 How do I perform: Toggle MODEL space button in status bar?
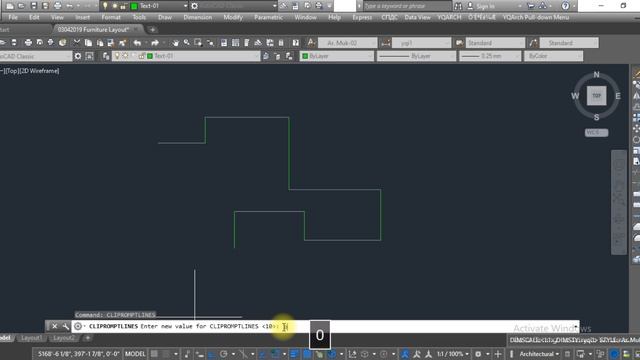click(135, 354)
